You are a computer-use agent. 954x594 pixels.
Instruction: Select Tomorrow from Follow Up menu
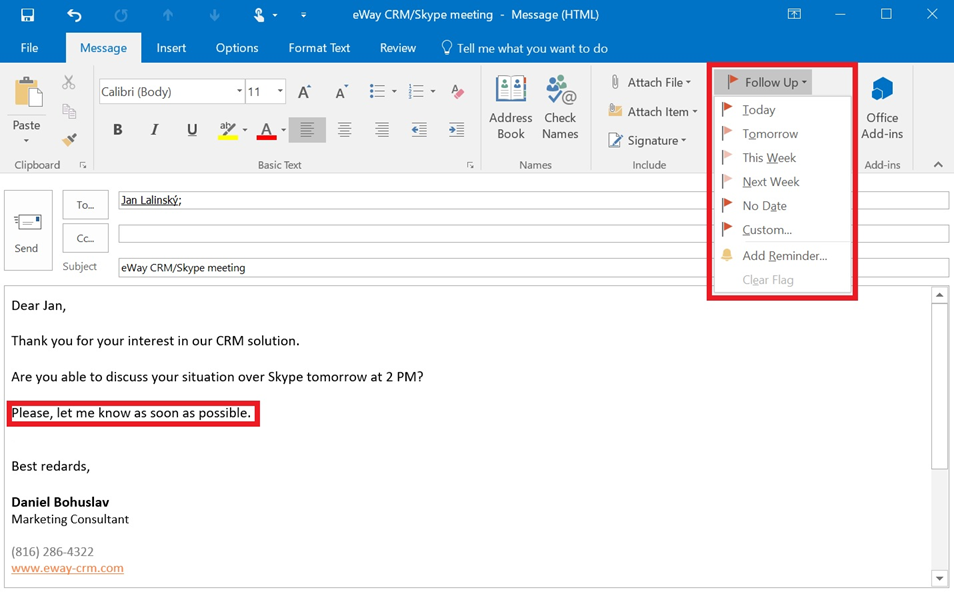point(770,134)
